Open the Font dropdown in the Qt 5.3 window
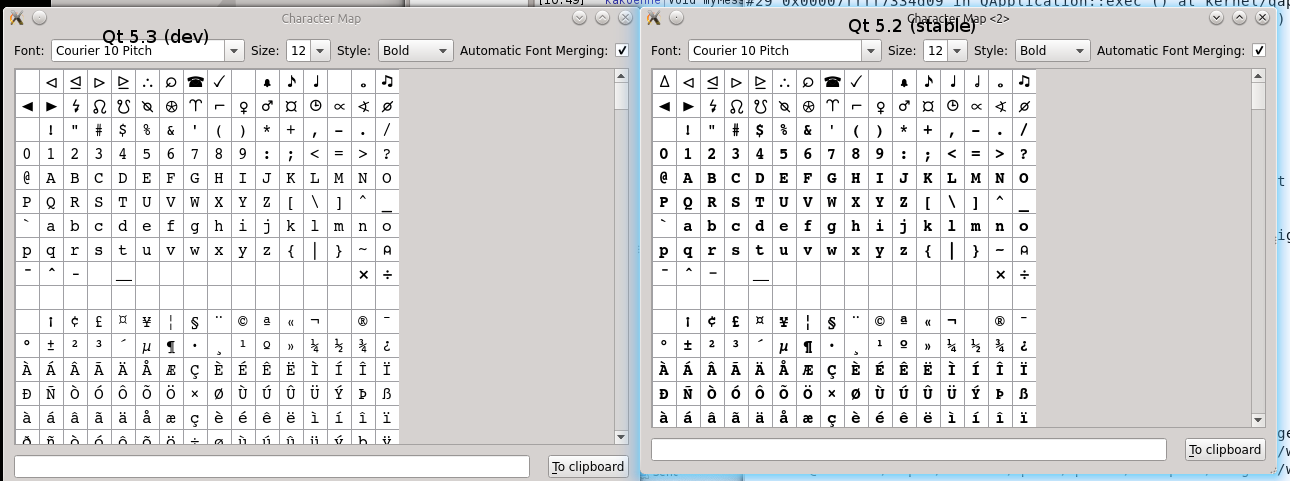The width and height of the screenshot is (1290, 481). click(233, 51)
